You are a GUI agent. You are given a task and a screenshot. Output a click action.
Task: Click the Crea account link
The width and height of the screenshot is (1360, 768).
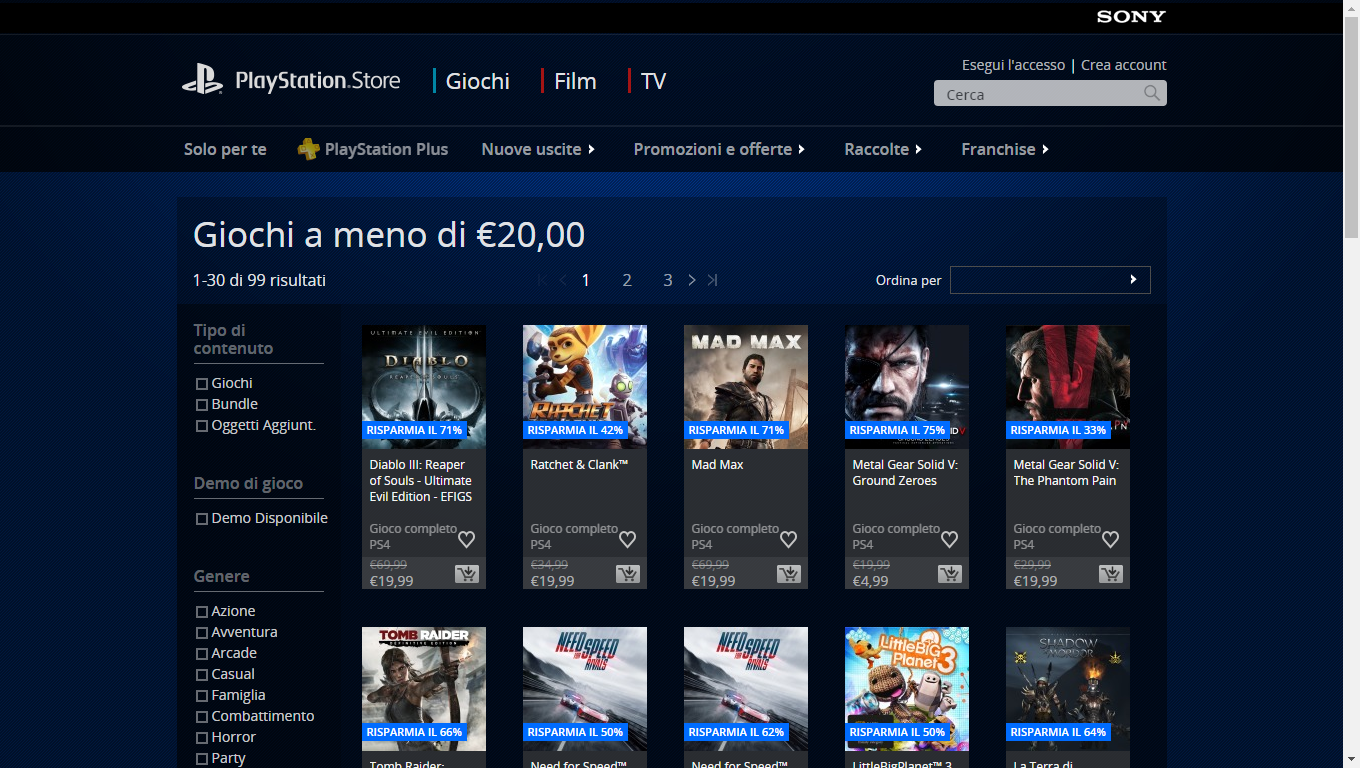point(1123,65)
